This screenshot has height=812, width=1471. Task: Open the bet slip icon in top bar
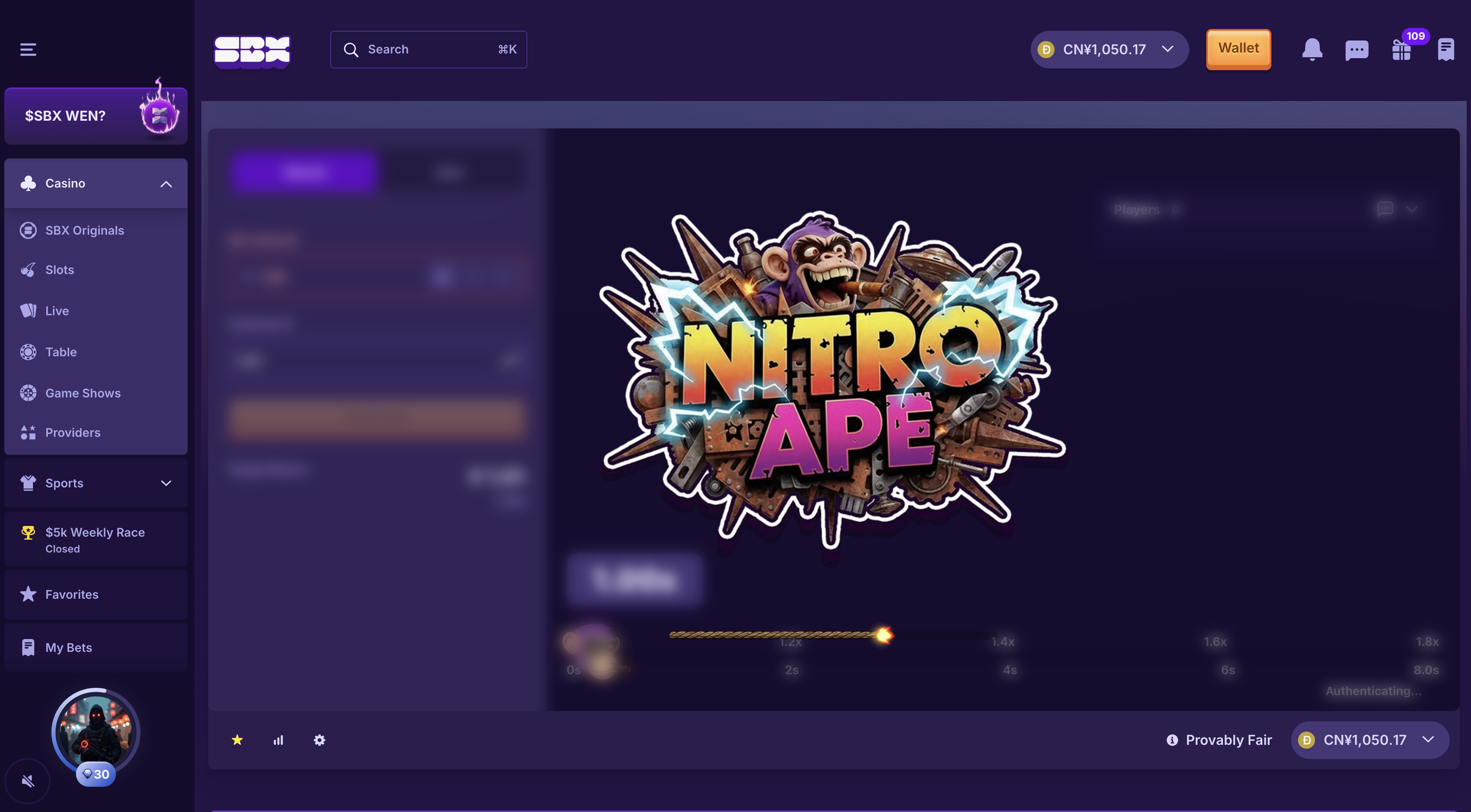(x=1446, y=49)
